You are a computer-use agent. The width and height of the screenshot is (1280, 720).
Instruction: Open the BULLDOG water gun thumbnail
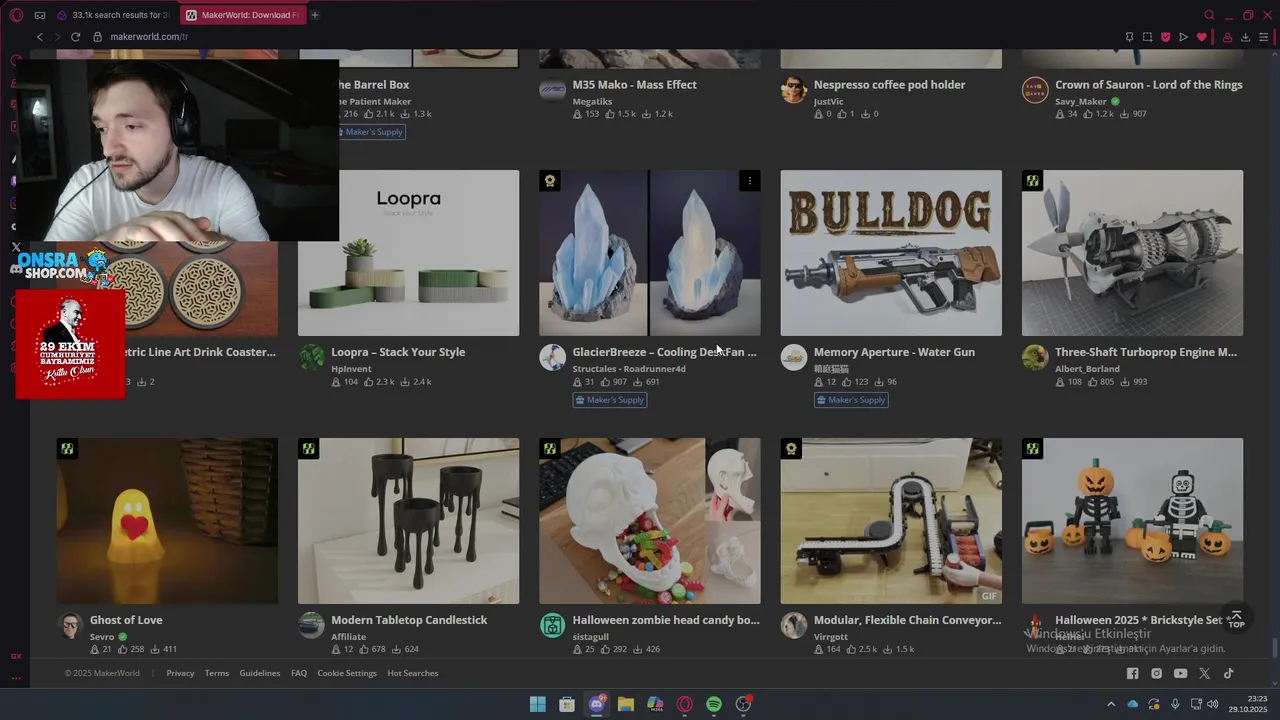pyautogui.click(x=891, y=253)
